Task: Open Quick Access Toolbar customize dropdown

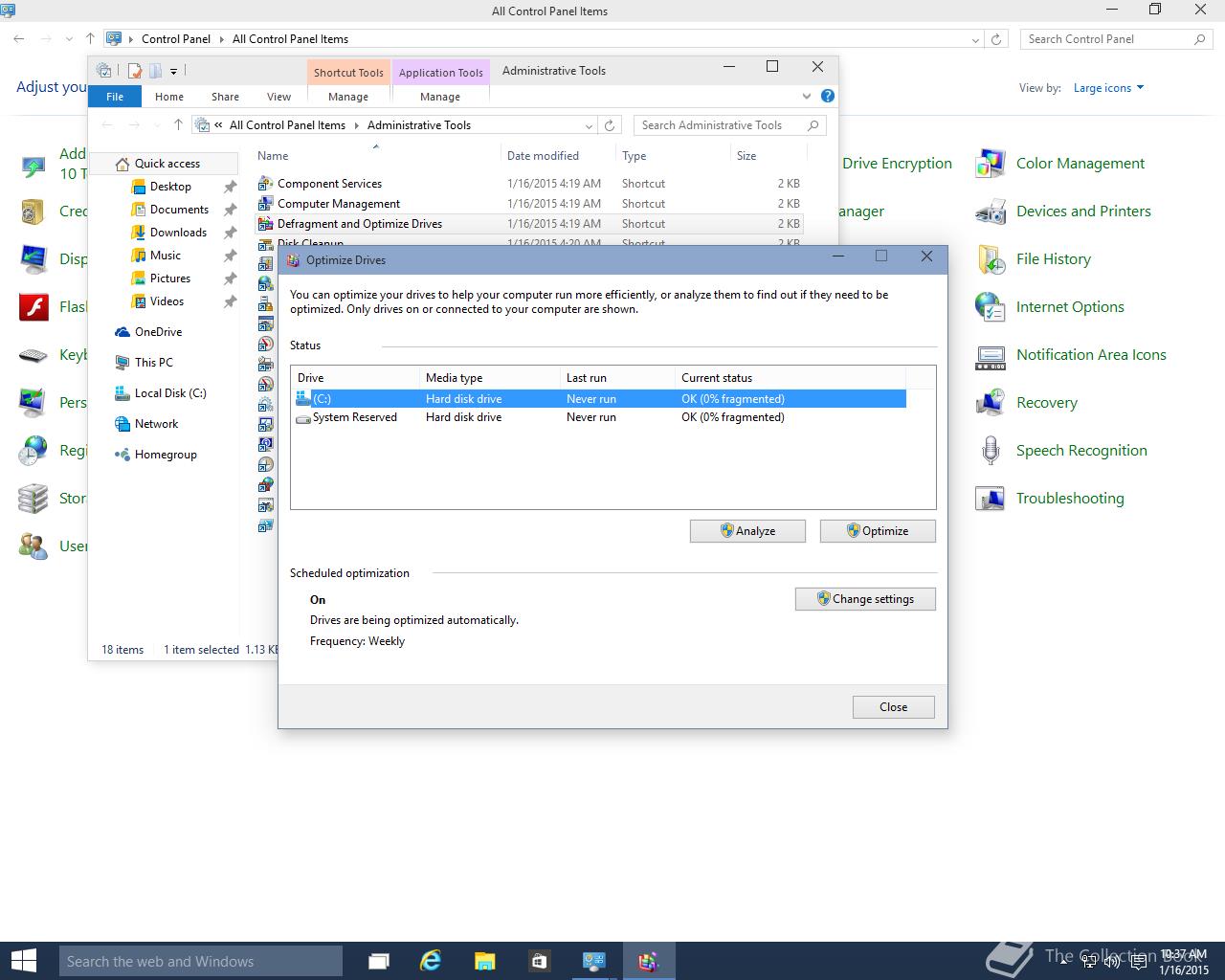Action: pos(173,71)
